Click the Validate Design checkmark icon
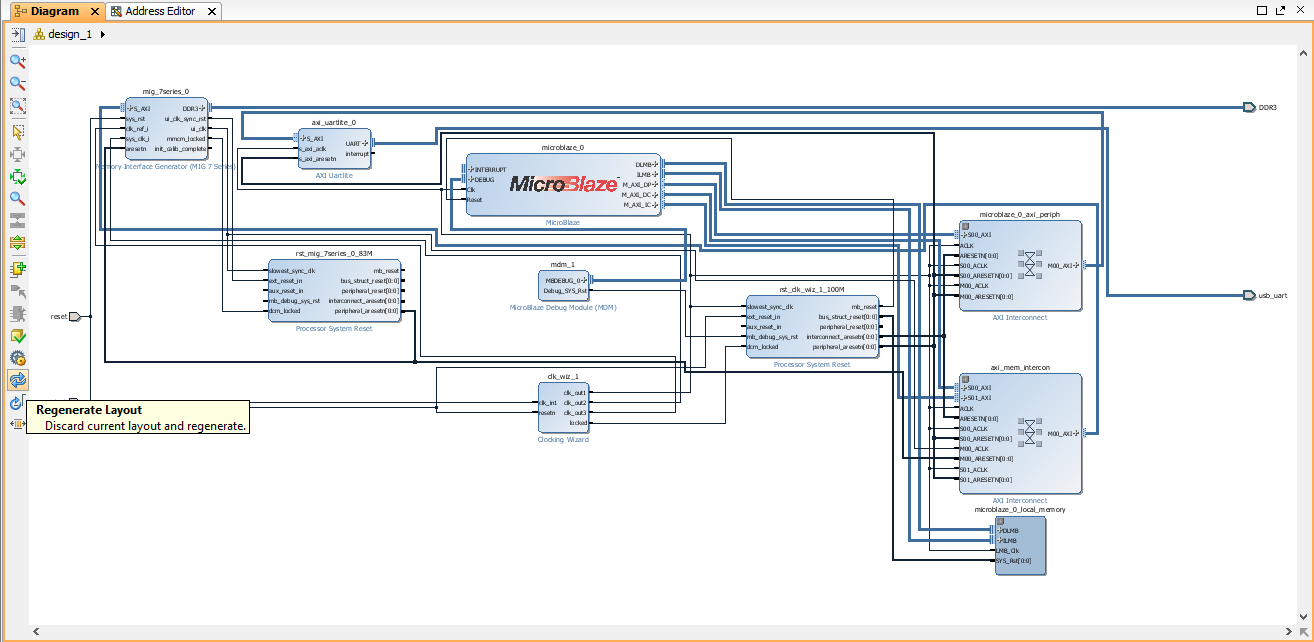 17,336
